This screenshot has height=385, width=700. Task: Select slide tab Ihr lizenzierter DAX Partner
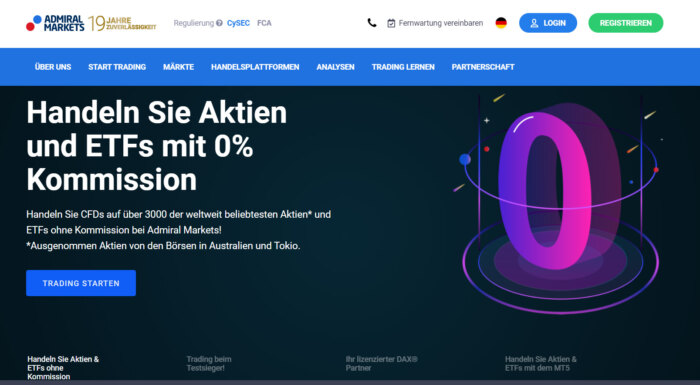pos(382,364)
